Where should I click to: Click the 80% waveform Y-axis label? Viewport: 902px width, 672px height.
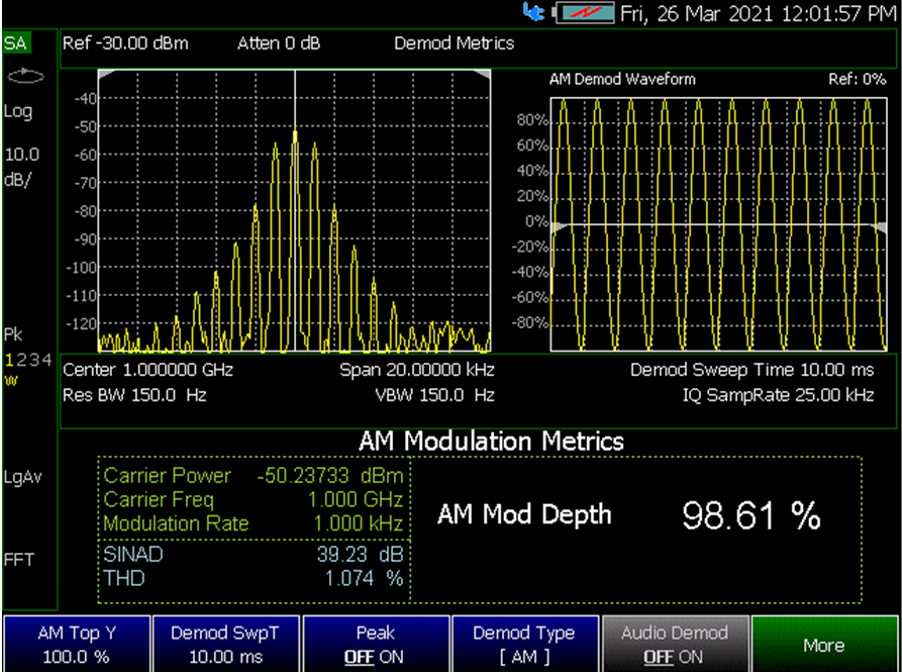click(x=533, y=120)
